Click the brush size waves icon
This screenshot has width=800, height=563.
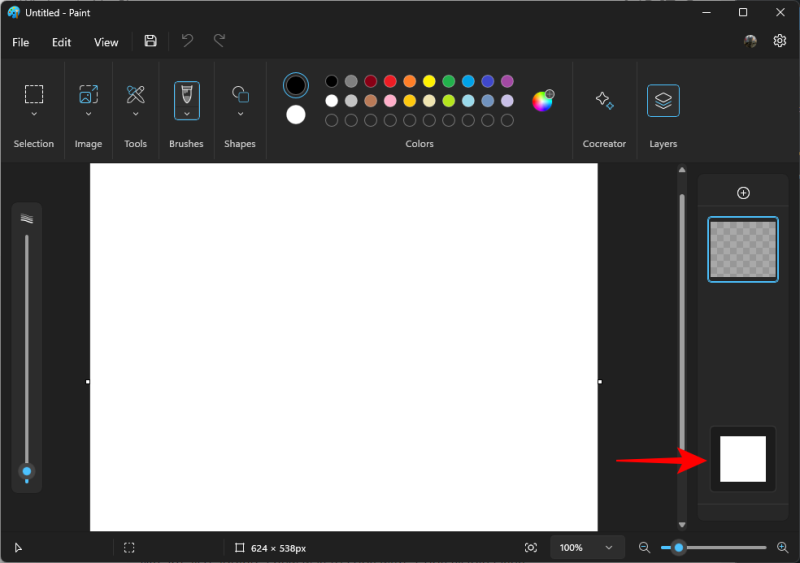pyautogui.click(x=27, y=218)
